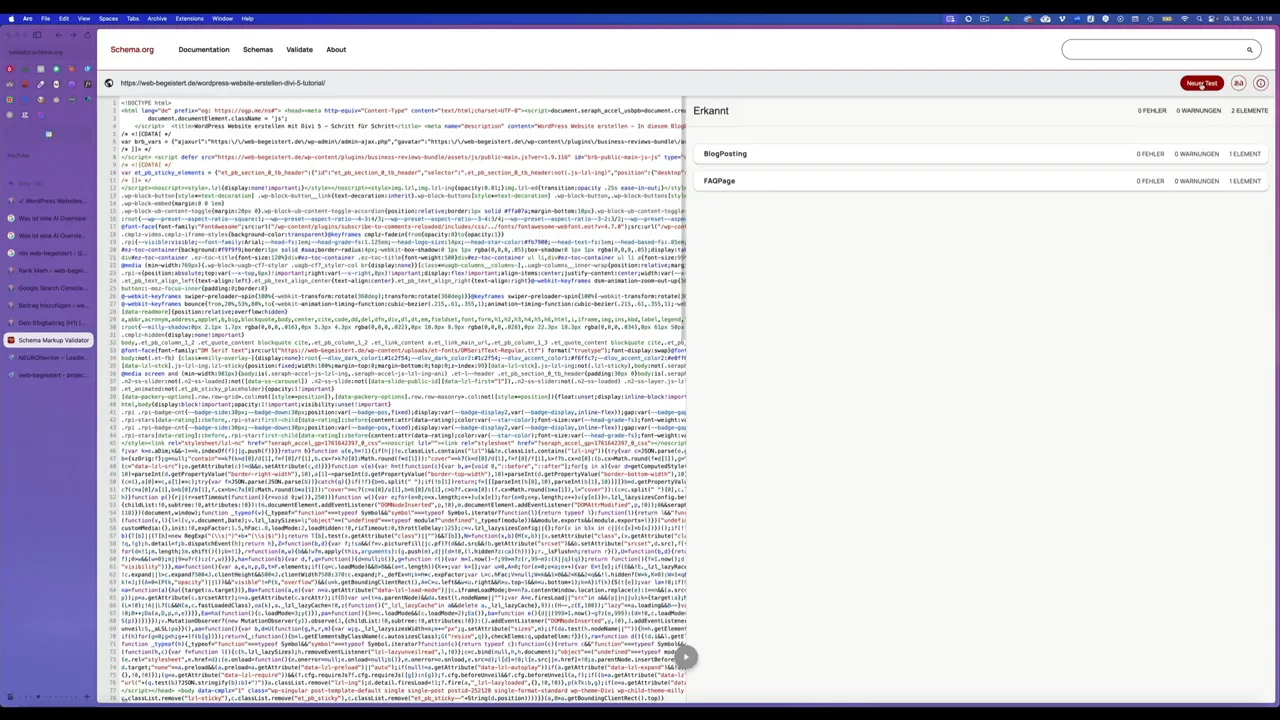Click the language 'aa' icon in the top toolbar
Viewport: 1280px width, 720px height.
coord(1239,83)
